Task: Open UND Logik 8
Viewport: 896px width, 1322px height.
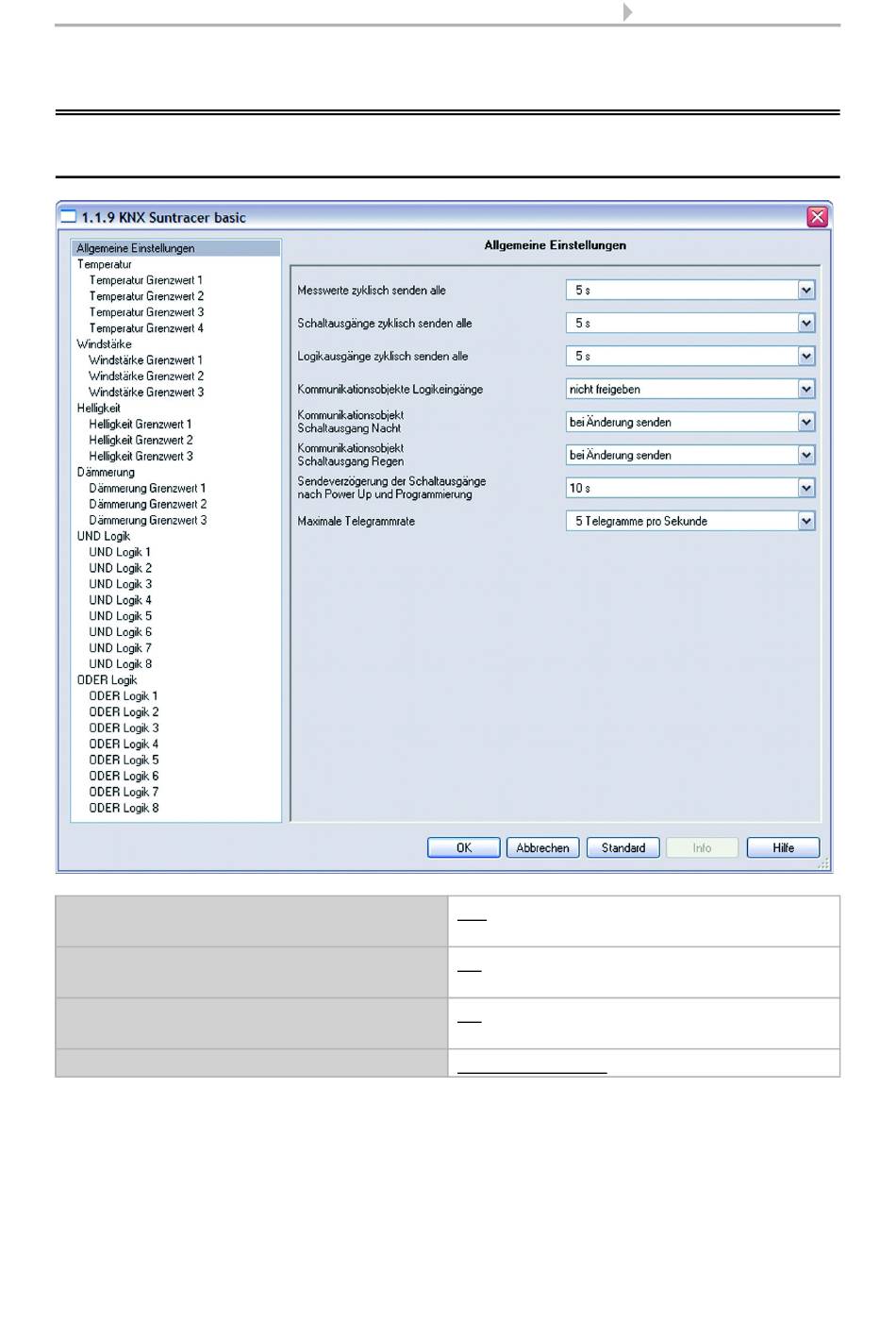Action: (121, 664)
